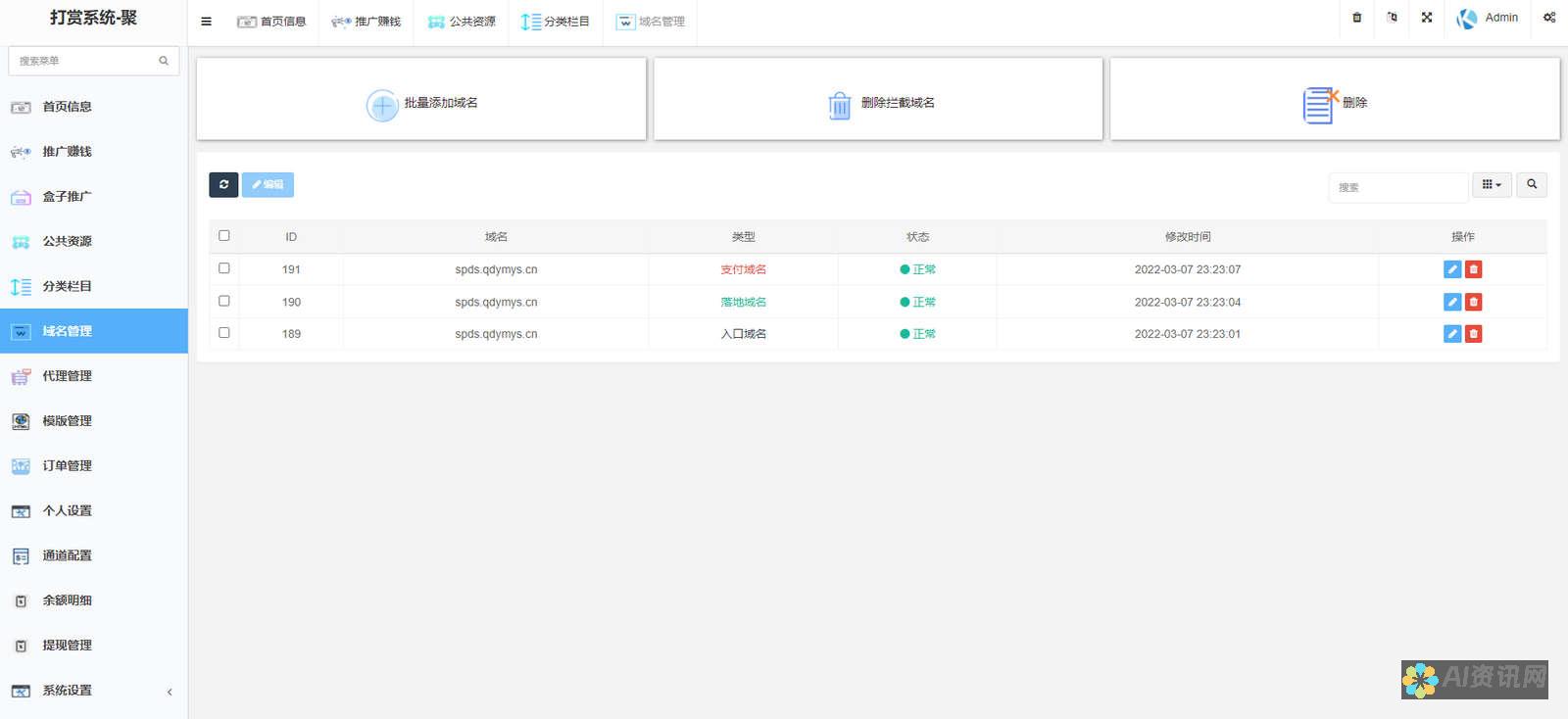Click the Admin username link
Image resolution: width=1568 pixels, height=719 pixels.
pos(1501,18)
